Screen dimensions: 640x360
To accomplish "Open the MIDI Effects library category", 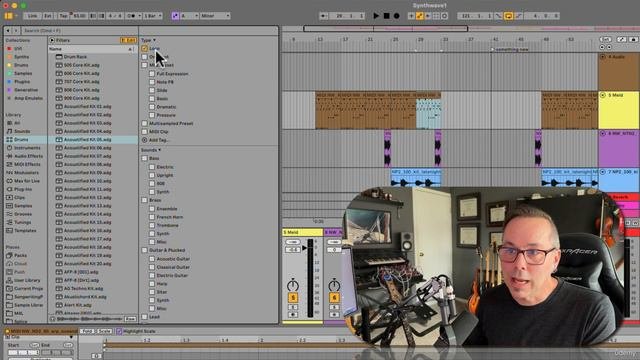I will pos(27,164).
